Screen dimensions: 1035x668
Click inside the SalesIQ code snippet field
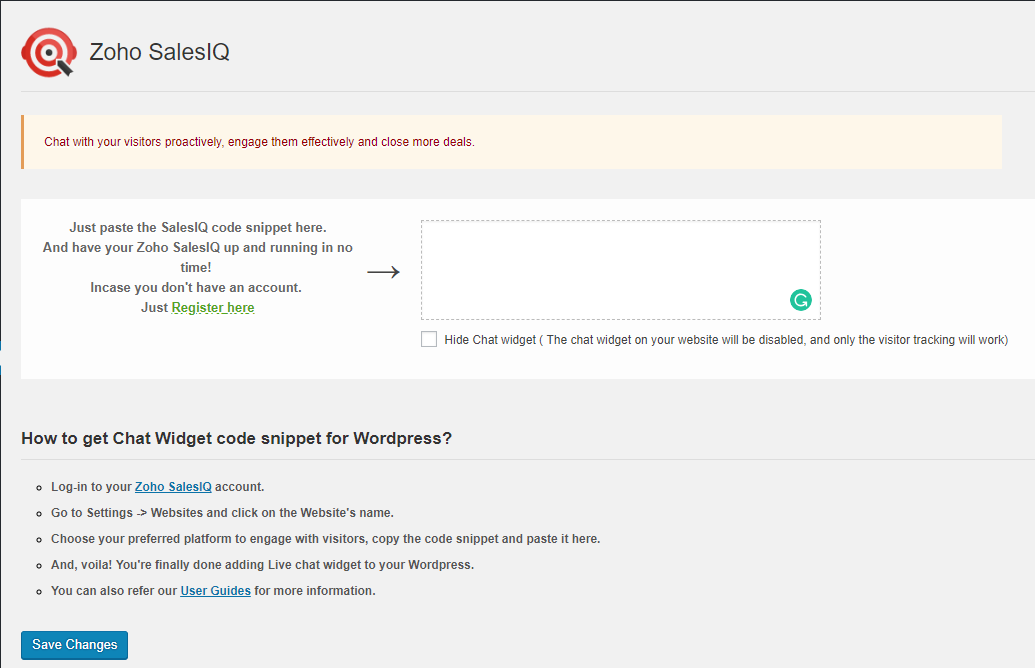click(x=620, y=270)
